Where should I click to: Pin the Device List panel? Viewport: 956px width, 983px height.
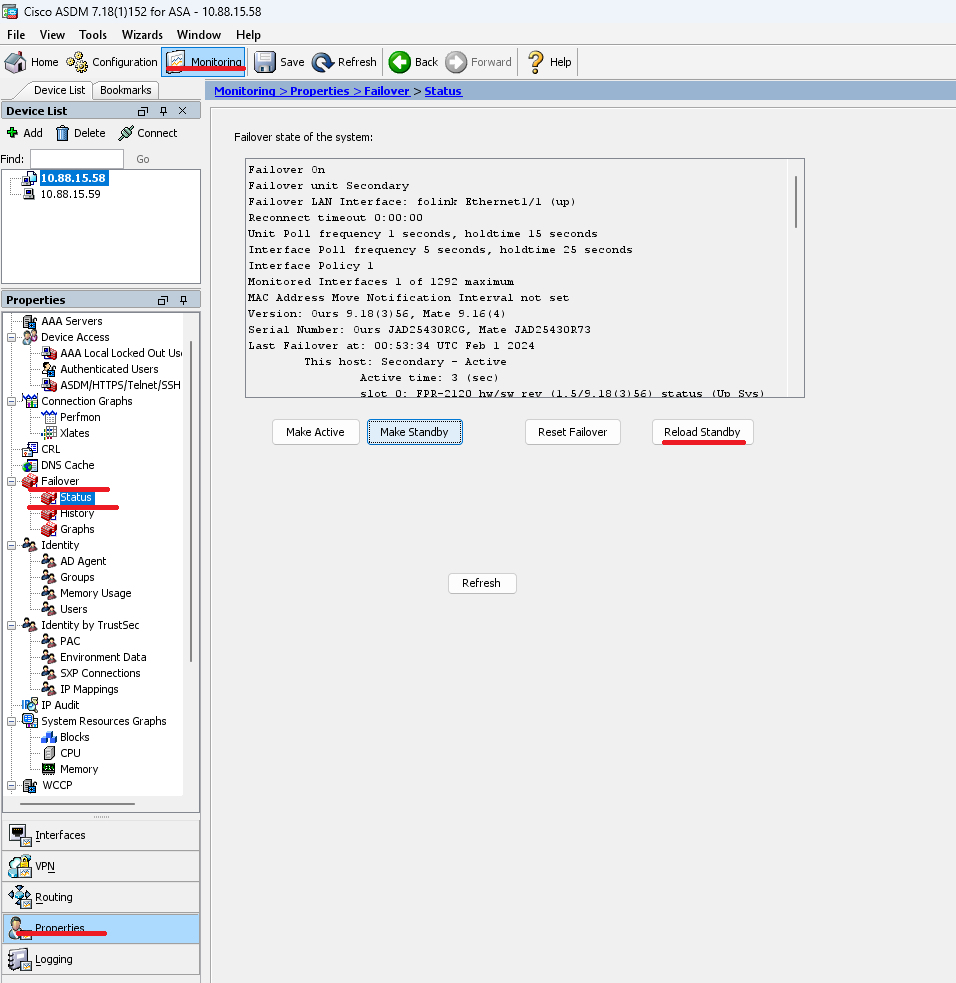[x=163, y=111]
